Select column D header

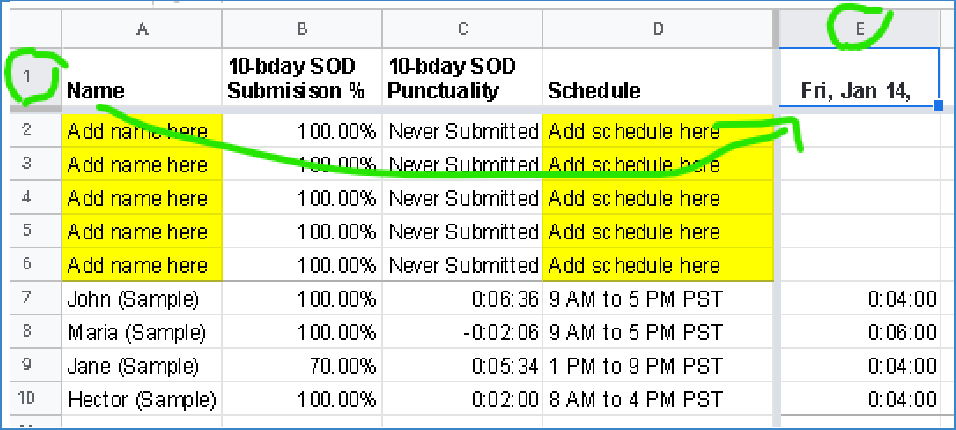(x=657, y=30)
